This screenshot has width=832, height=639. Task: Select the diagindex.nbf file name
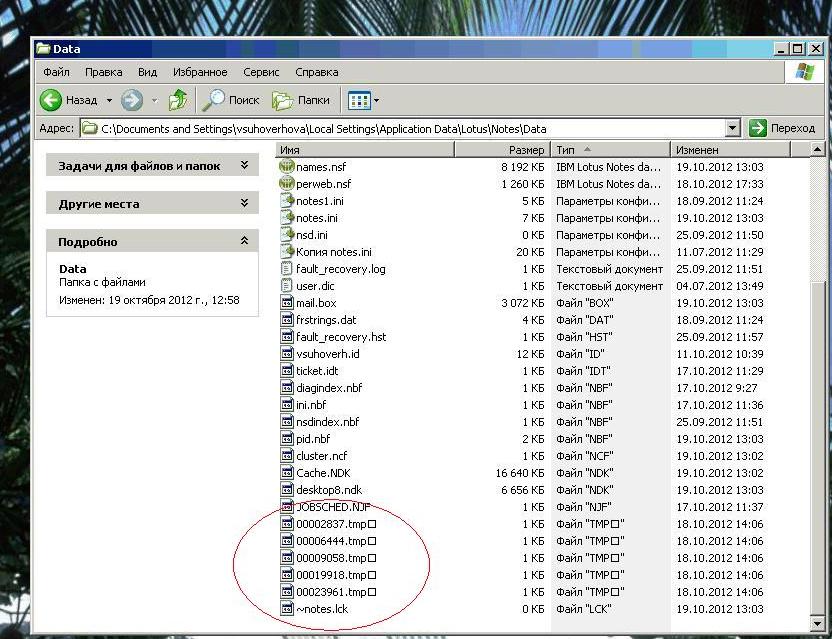(329, 388)
